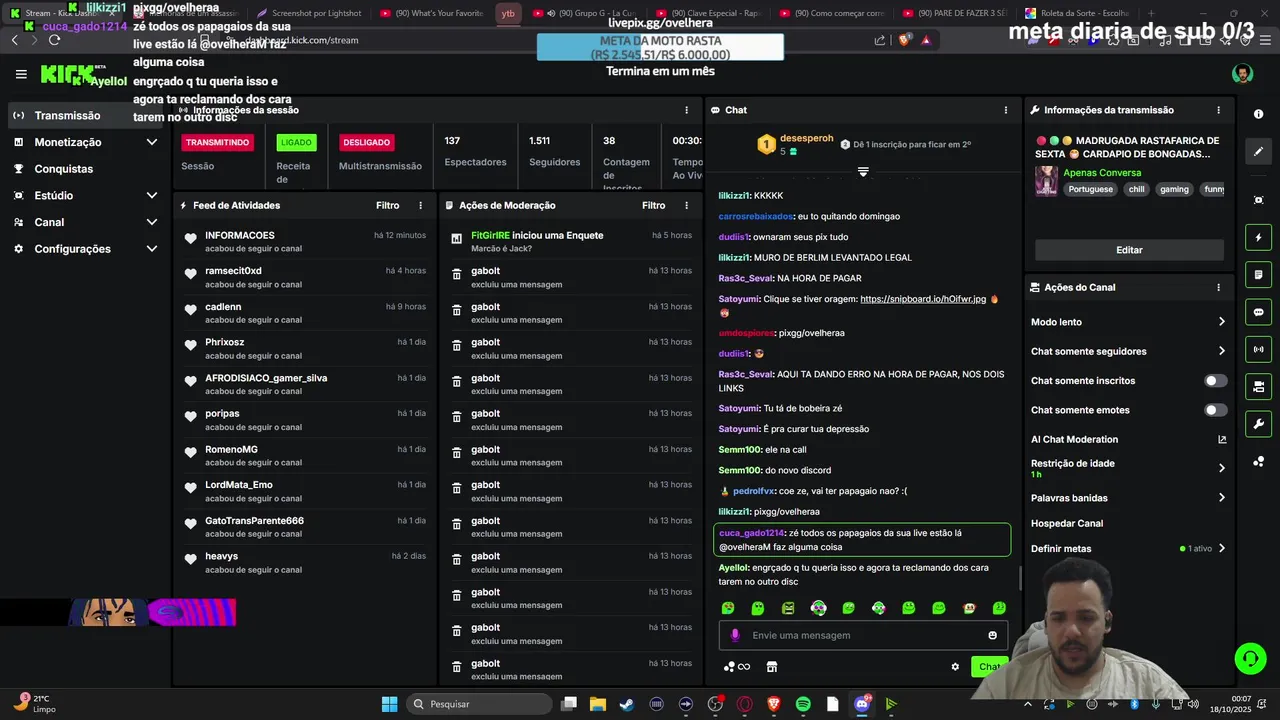The width and height of the screenshot is (1280, 720).
Task: Switch to Screenshot por Lightshot tab
Action: coord(309,13)
